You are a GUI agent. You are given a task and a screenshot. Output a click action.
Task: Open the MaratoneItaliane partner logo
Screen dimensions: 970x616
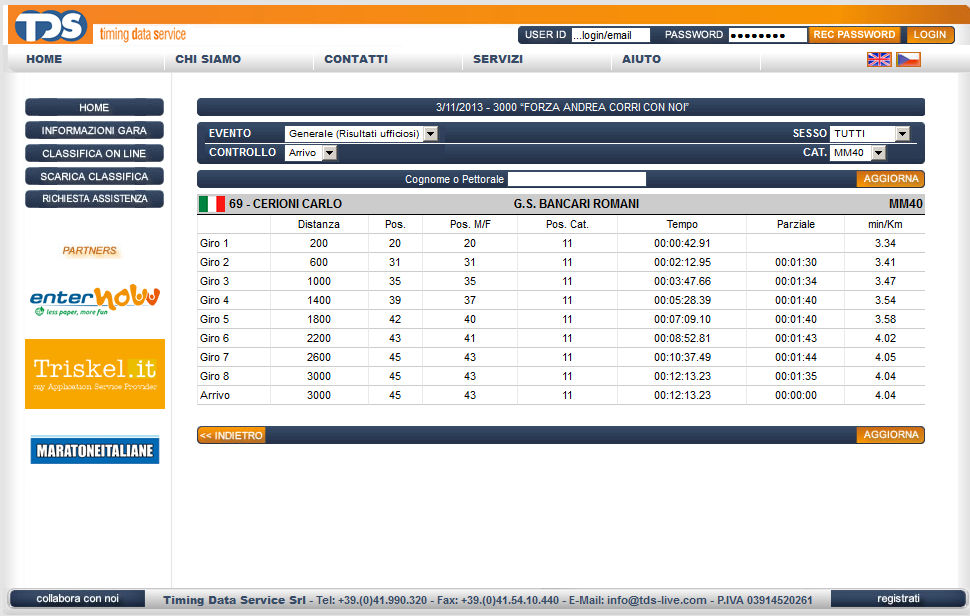[x=95, y=450]
